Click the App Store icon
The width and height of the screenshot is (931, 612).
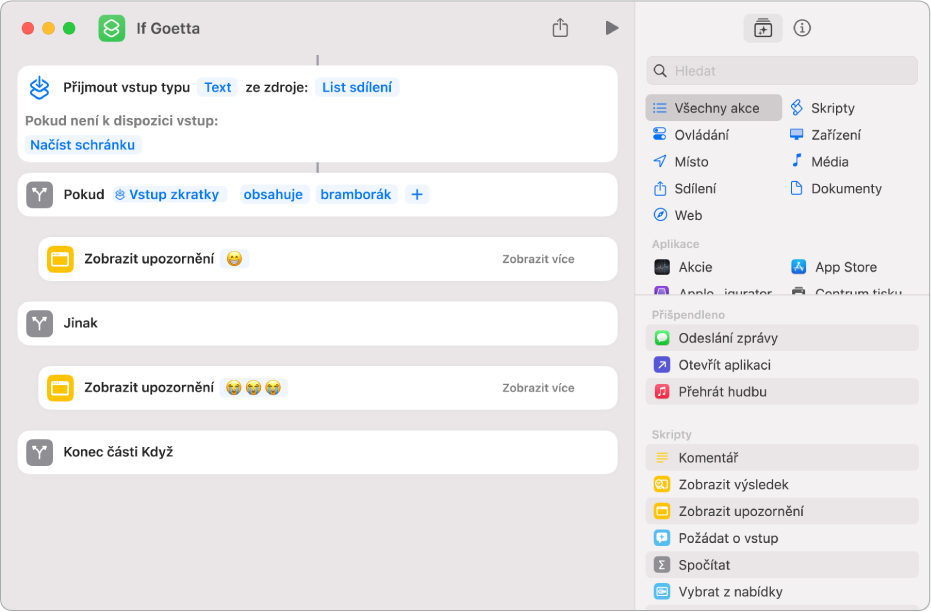tap(798, 267)
